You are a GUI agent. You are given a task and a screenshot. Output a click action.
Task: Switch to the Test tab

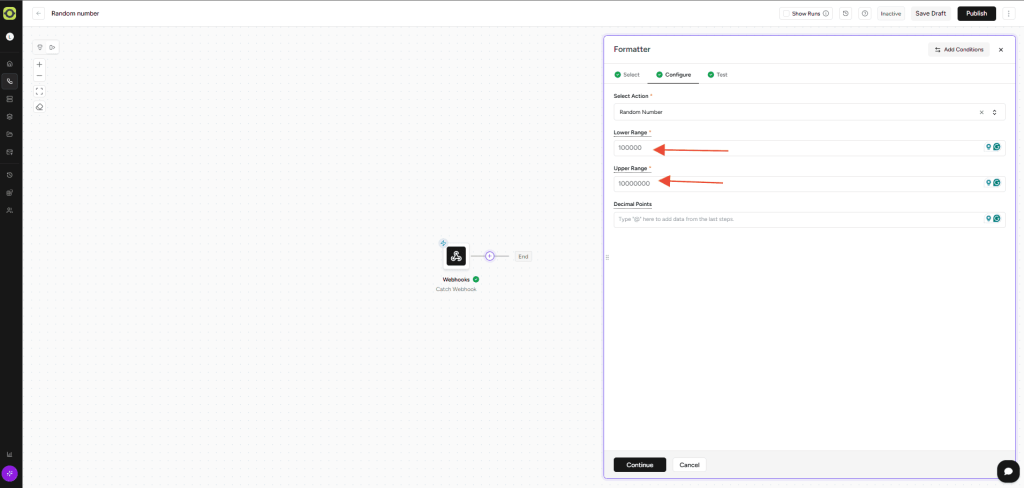coord(717,75)
